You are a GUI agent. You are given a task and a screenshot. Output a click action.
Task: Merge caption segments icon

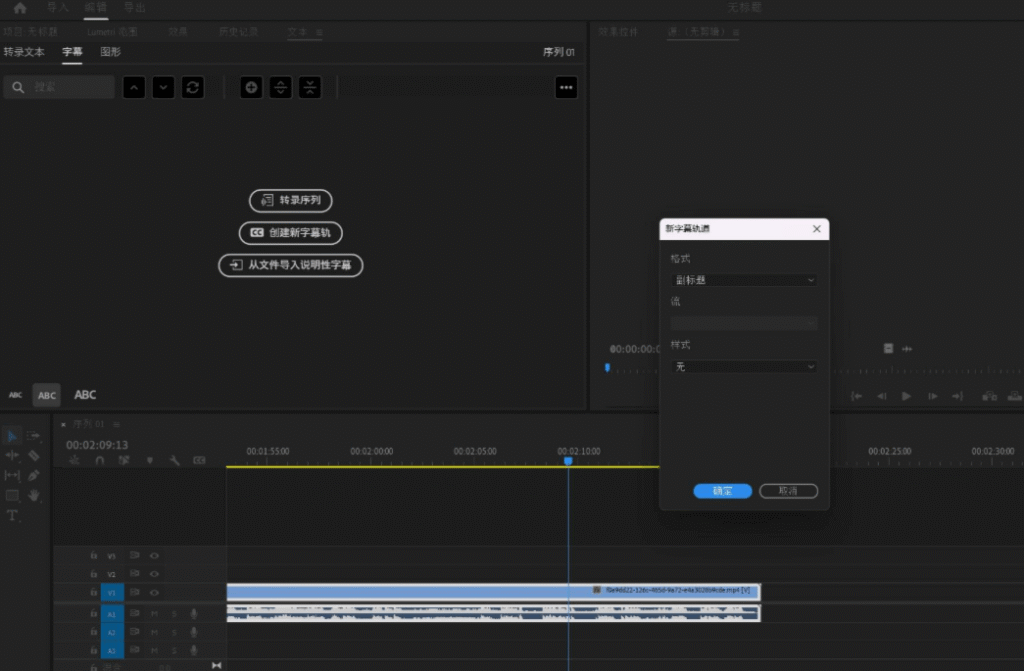pos(310,88)
